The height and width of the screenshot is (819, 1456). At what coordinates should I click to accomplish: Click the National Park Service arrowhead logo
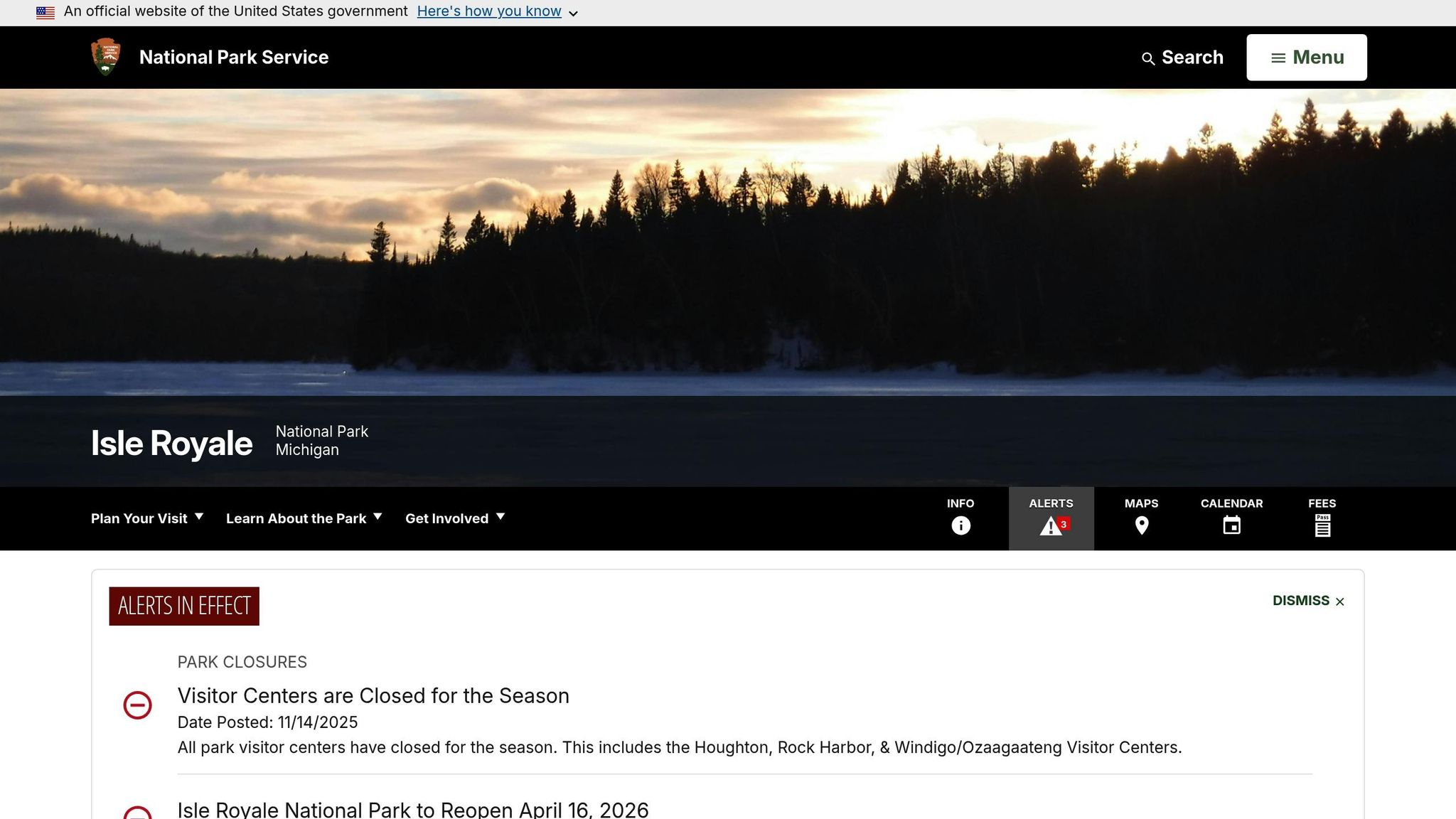pyautogui.click(x=106, y=57)
